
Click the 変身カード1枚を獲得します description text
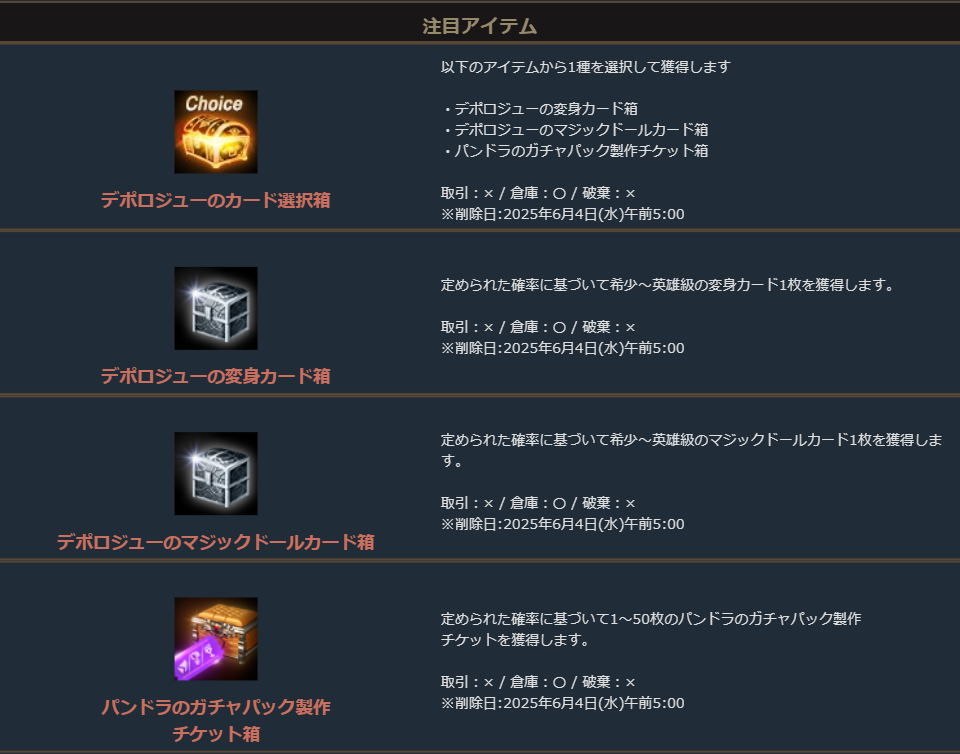click(x=667, y=285)
